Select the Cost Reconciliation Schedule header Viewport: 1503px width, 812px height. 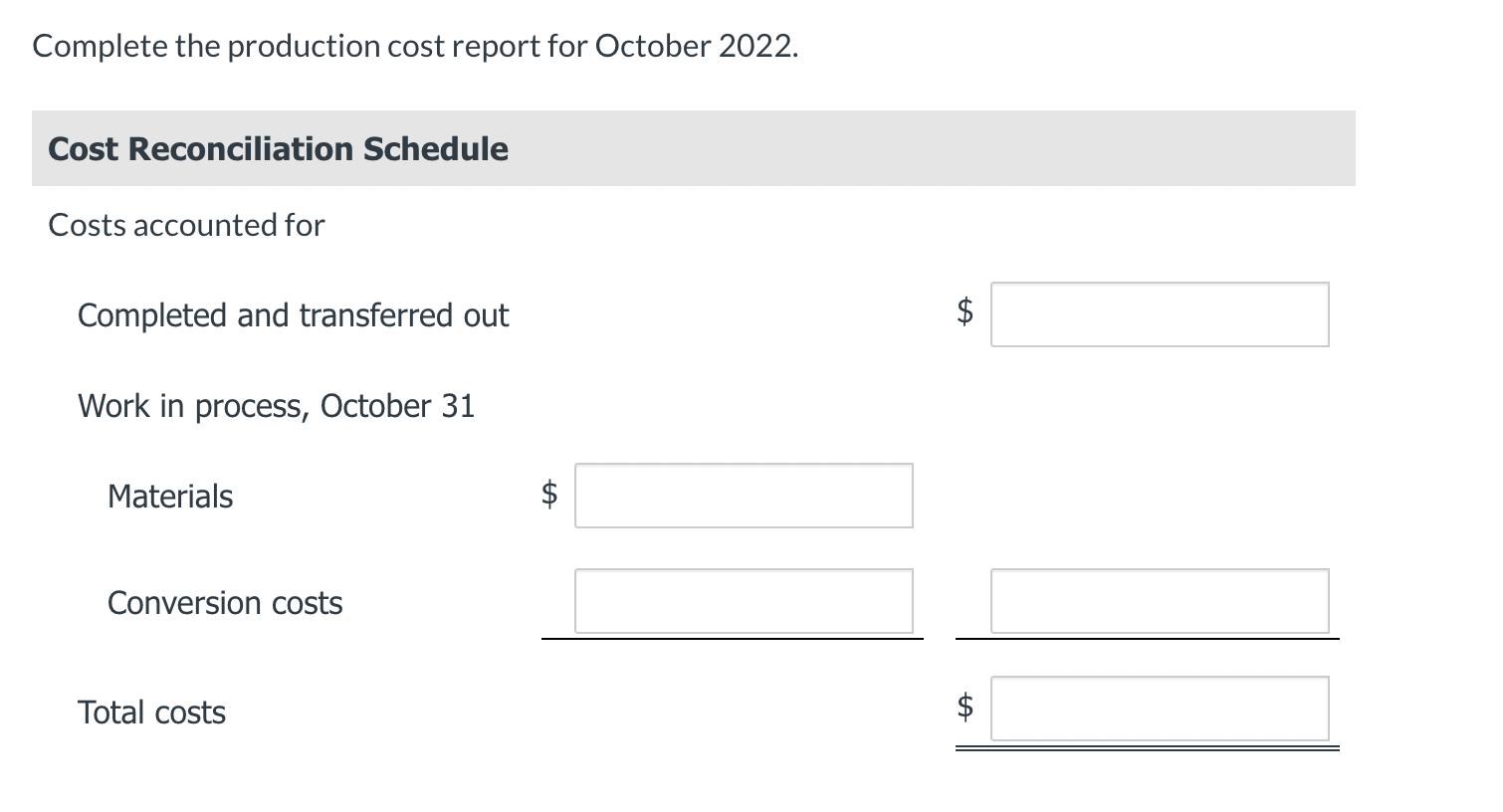[278, 148]
